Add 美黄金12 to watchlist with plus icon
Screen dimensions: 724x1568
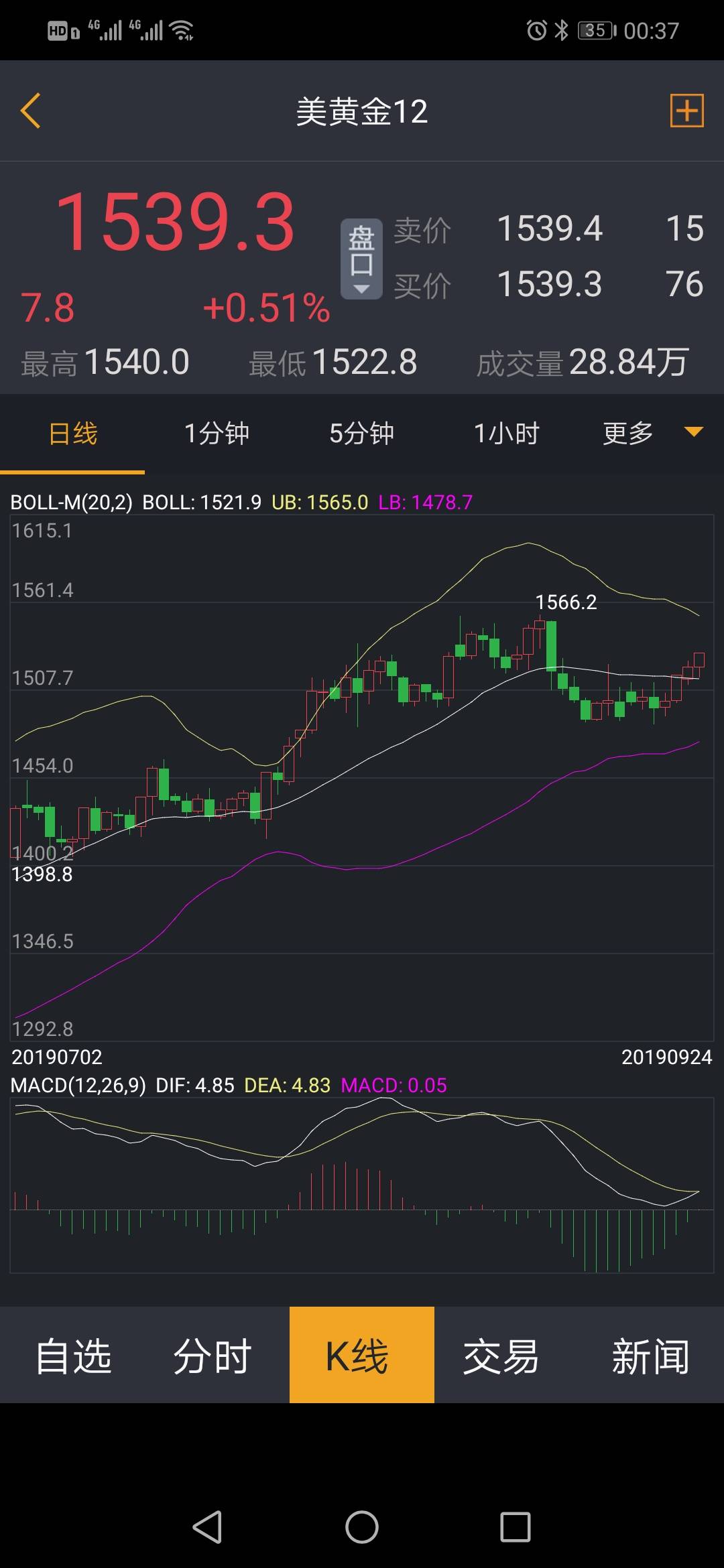687,111
